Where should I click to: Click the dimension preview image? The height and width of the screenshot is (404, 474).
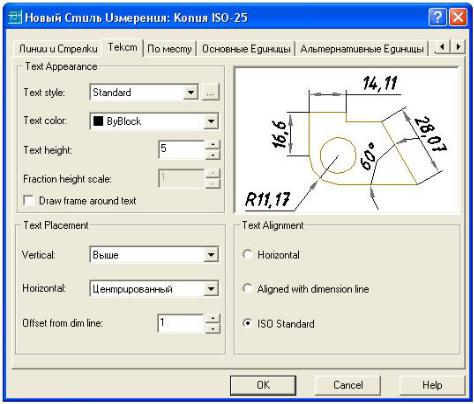(347, 140)
